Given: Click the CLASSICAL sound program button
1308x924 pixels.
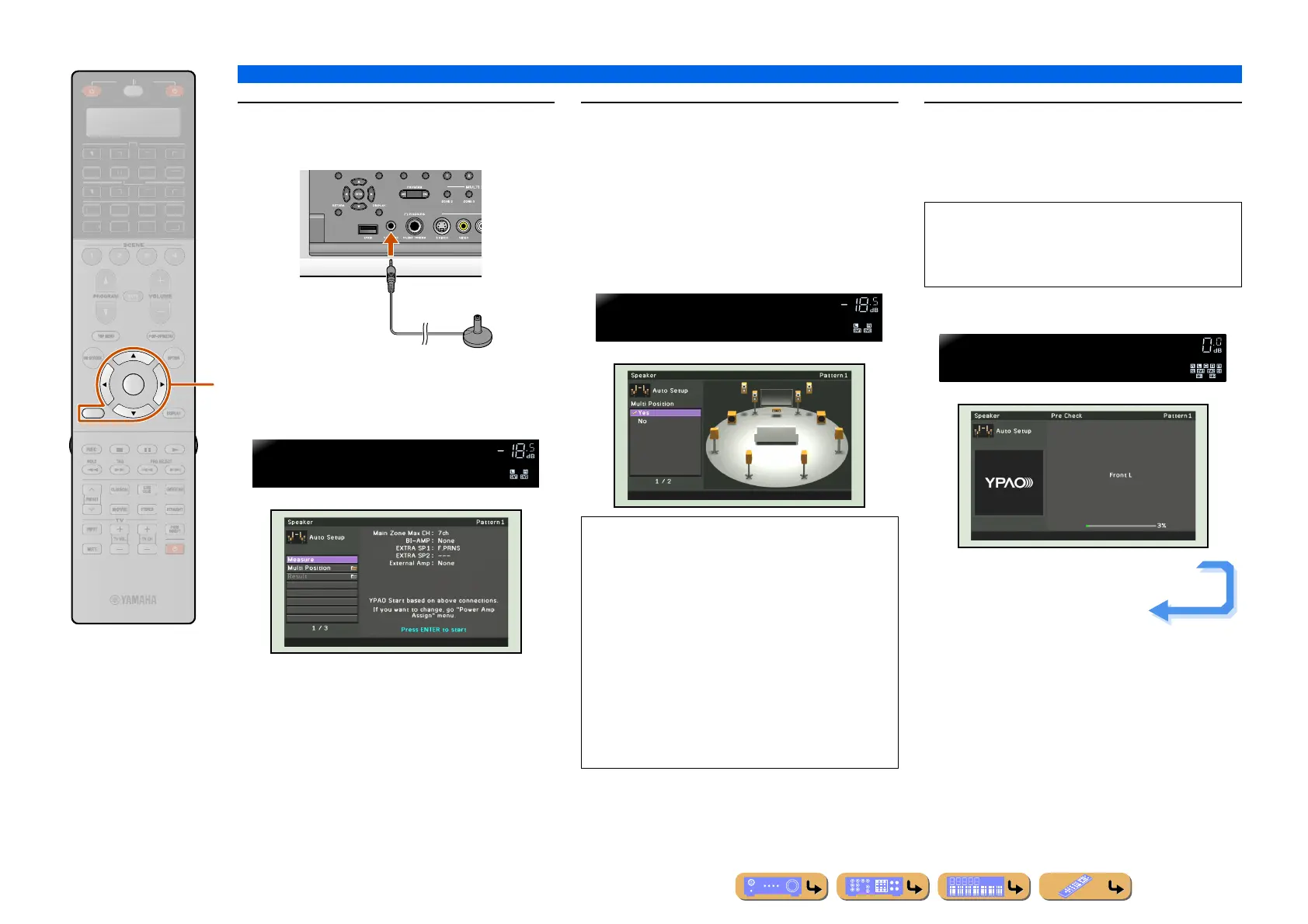Looking at the screenshot, I should (x=120, y=490).
